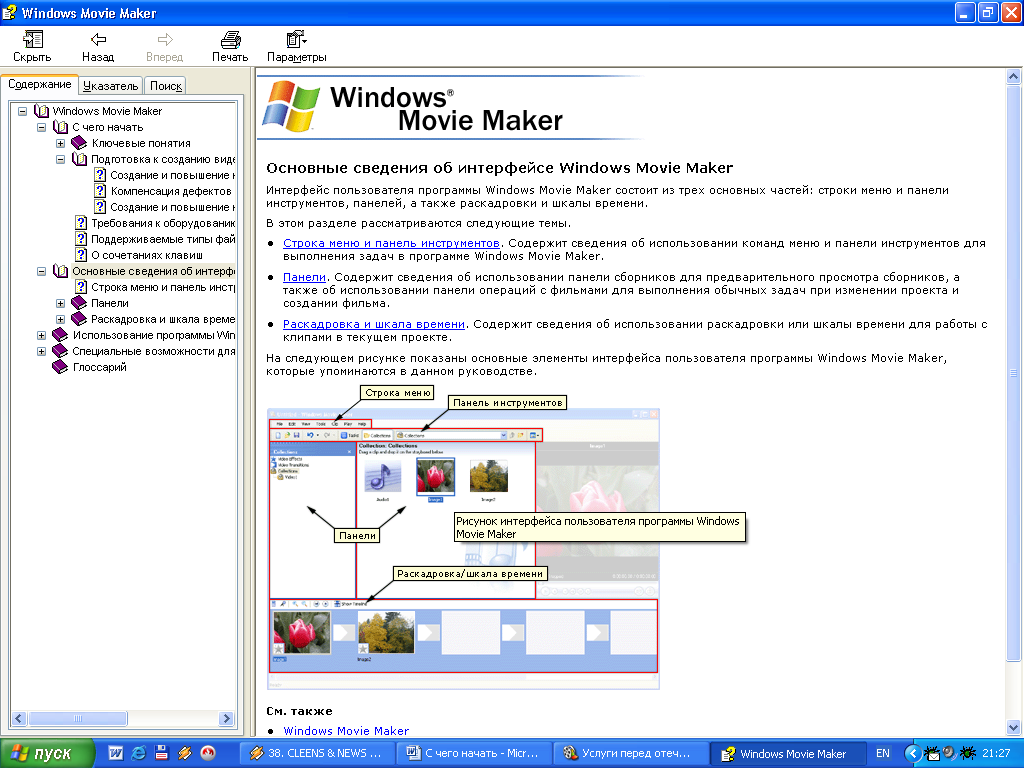Switch to С чего начать Word taskbar button
Screen dimensions: 1024x768
474,753
